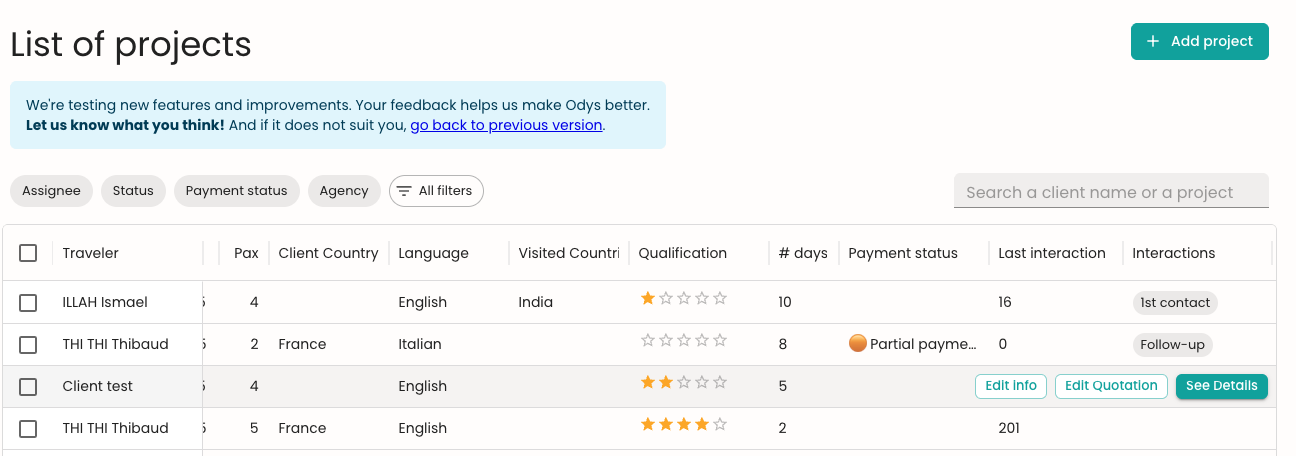The width and height of the screenshot is (1296, 456).
Task: Click the plus icon in Add project
Action: (x=1153, y=41)
